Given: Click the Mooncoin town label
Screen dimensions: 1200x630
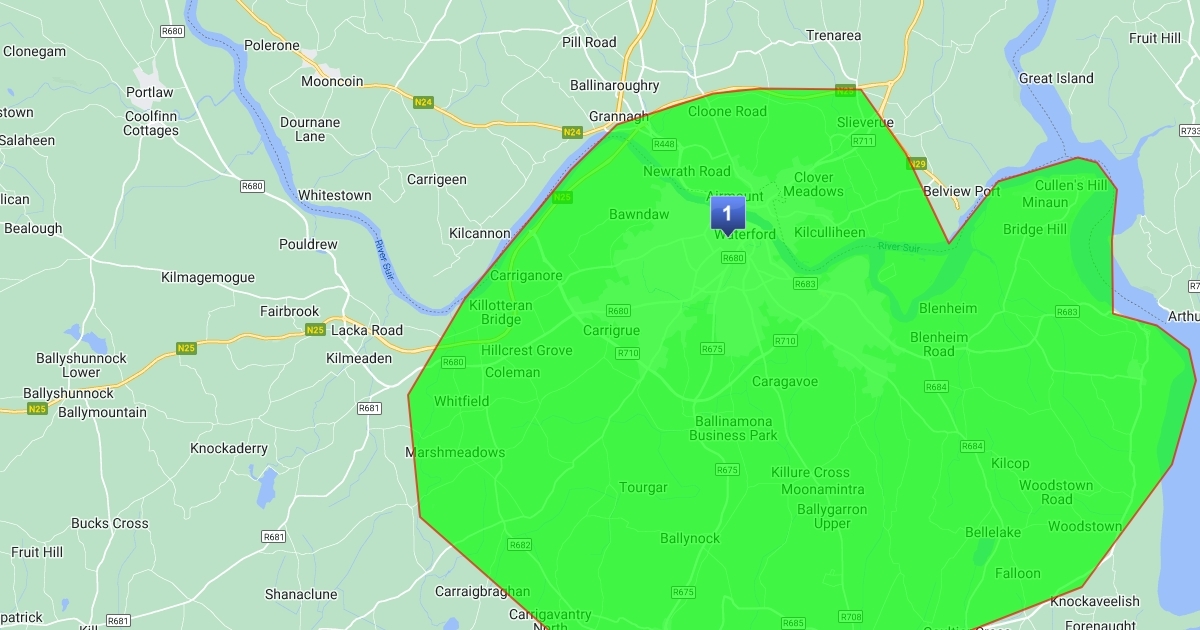Looking at the screenshot, I should pyautogui.click(x=332, y=82).
